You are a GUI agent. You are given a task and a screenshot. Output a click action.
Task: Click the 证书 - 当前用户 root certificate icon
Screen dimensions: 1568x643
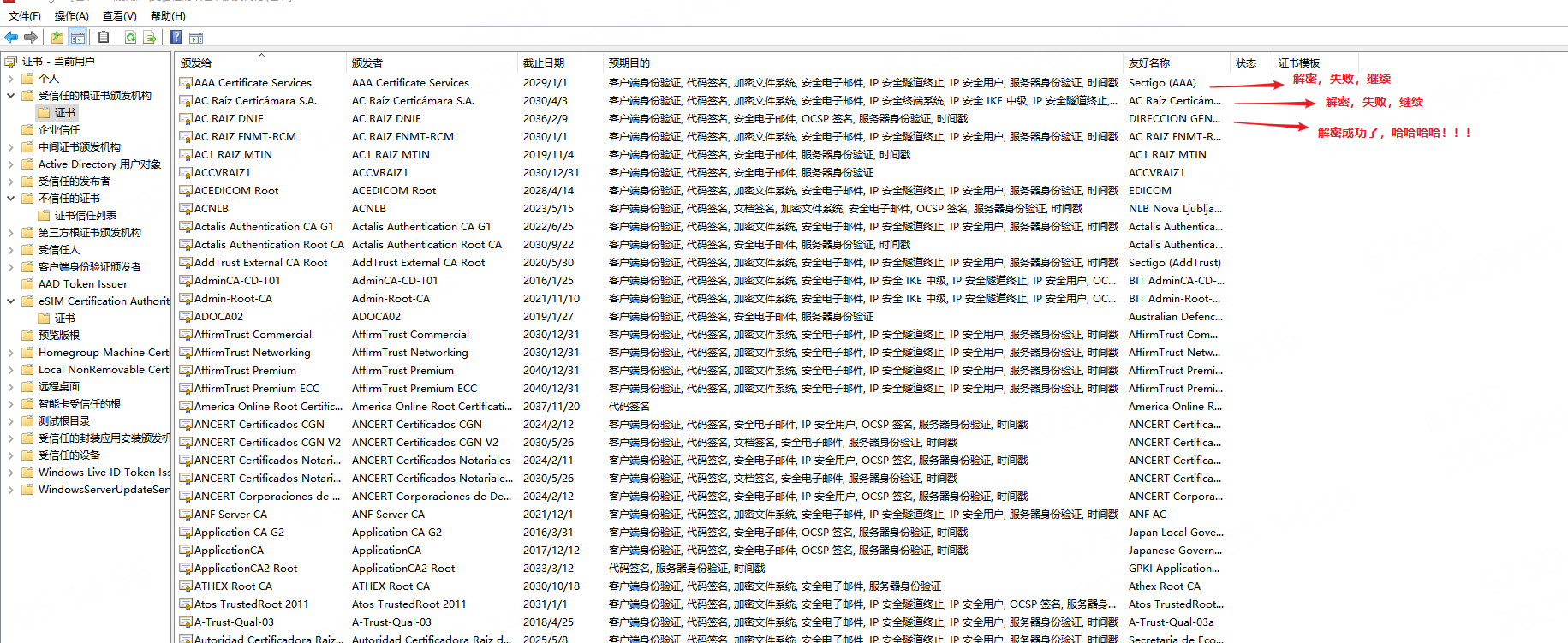point(11,62)
